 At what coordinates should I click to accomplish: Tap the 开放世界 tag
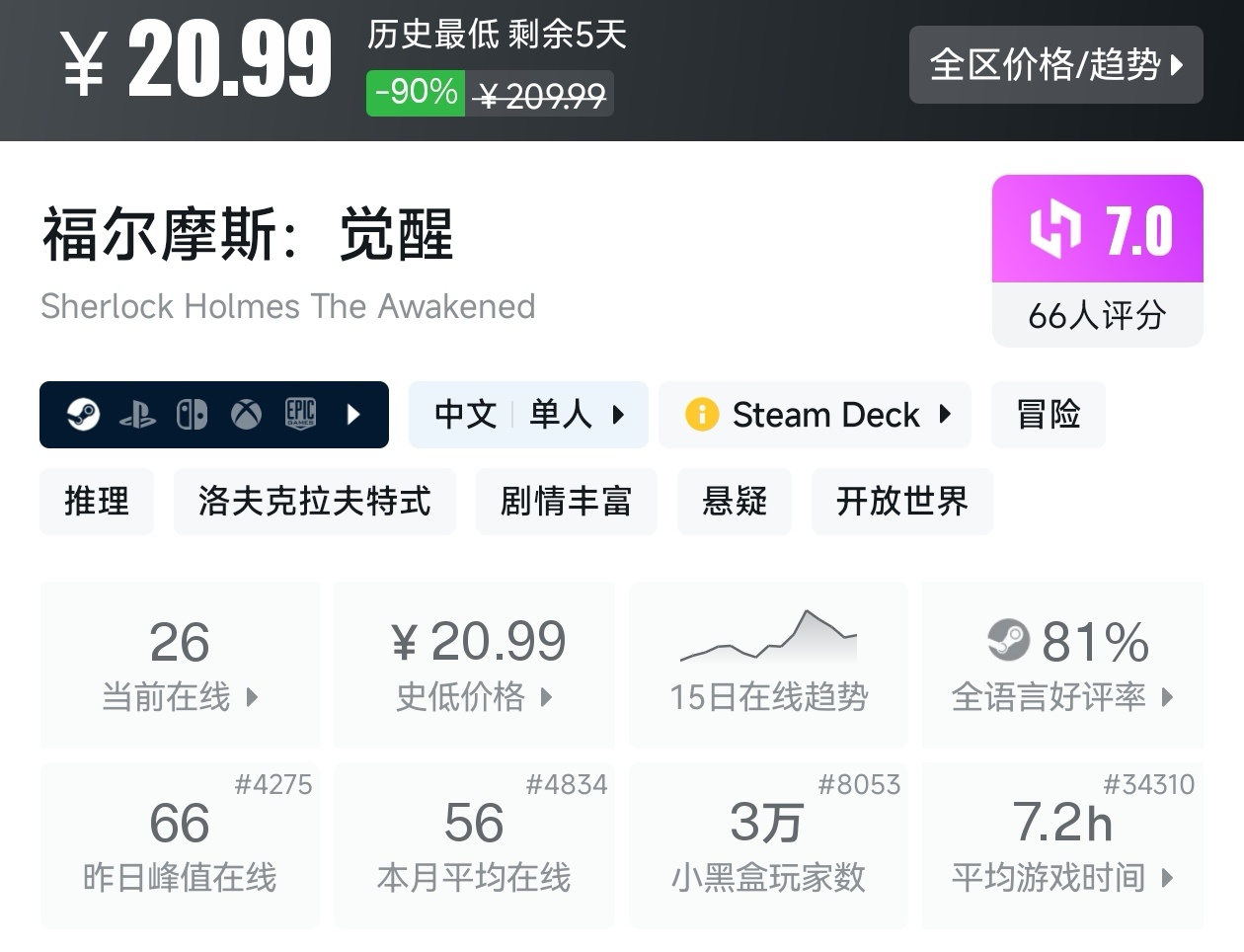coord(901,502)
